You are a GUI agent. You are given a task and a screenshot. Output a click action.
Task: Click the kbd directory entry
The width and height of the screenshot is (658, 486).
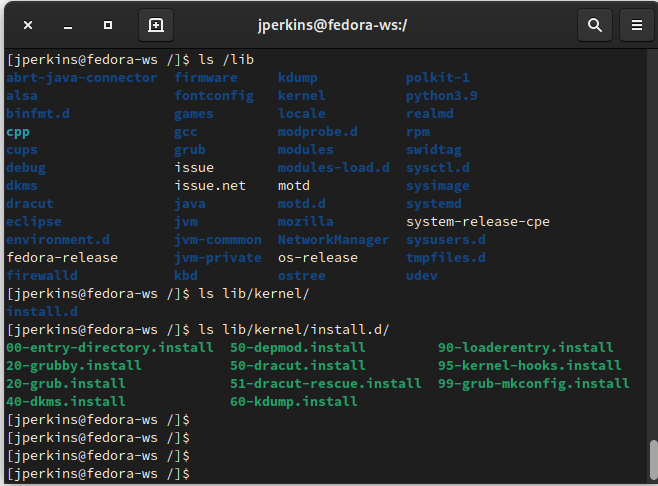tap(186, 276)
